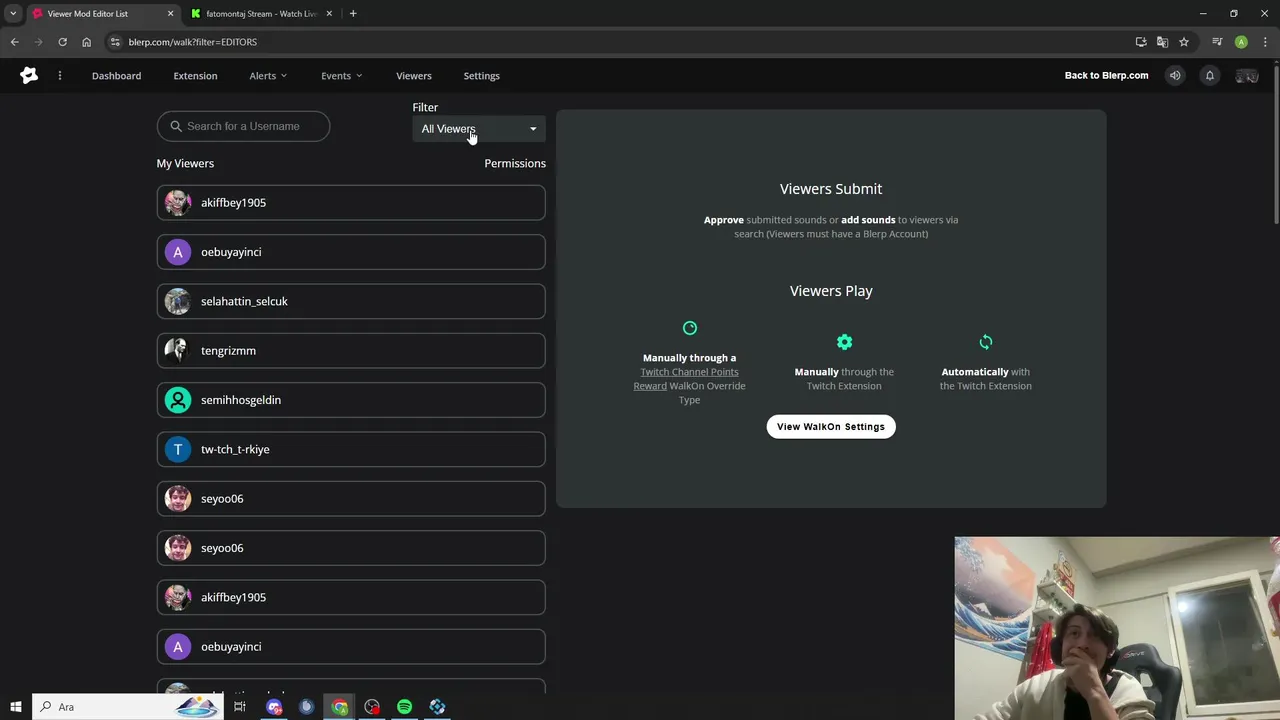Viewport: 1280px width, 720px height.
Task: Open the media controls icon in Chrome toolbar
Action: pyautogui.click(x=1217, y=42)
